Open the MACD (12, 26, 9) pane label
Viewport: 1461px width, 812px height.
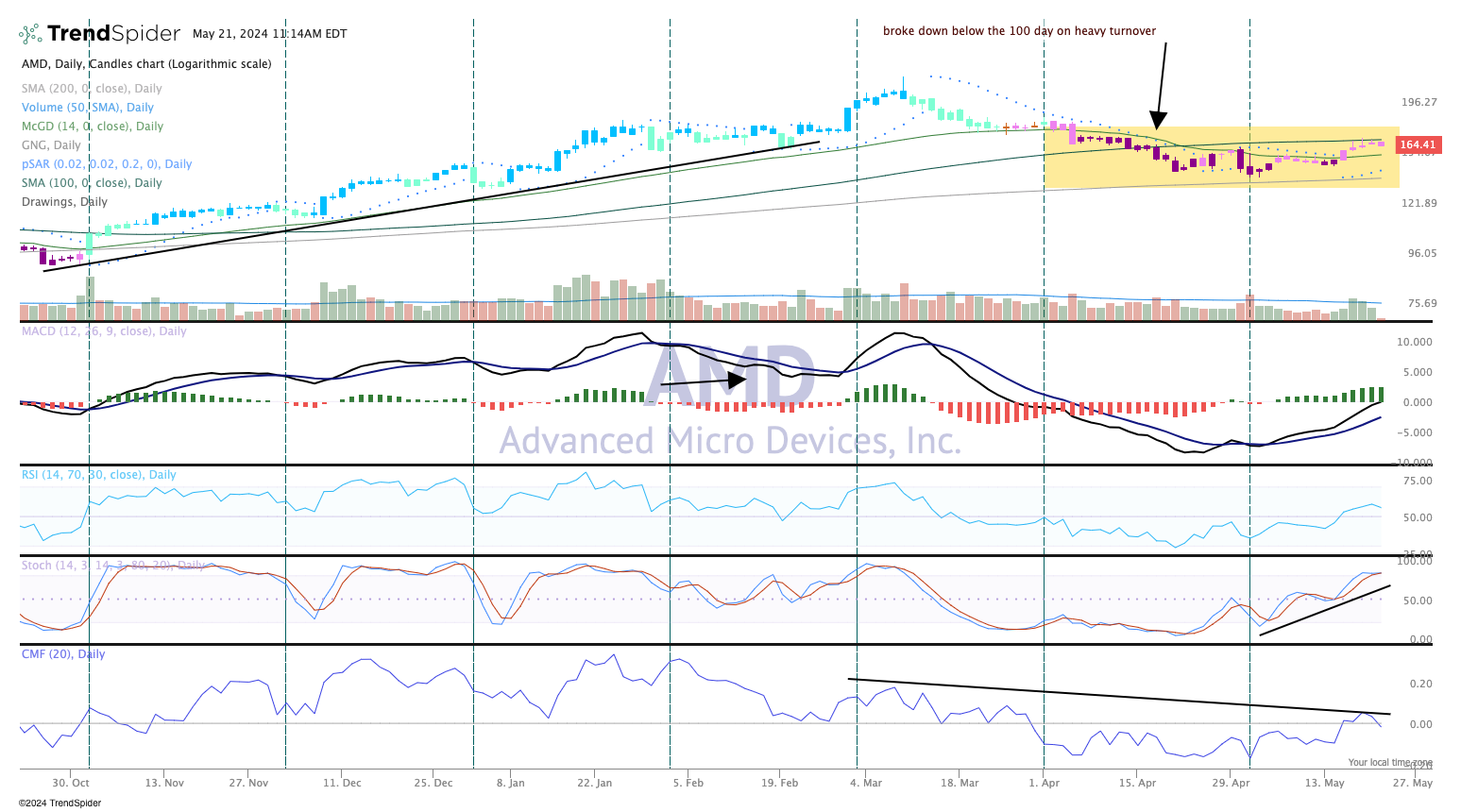[104, 331]
